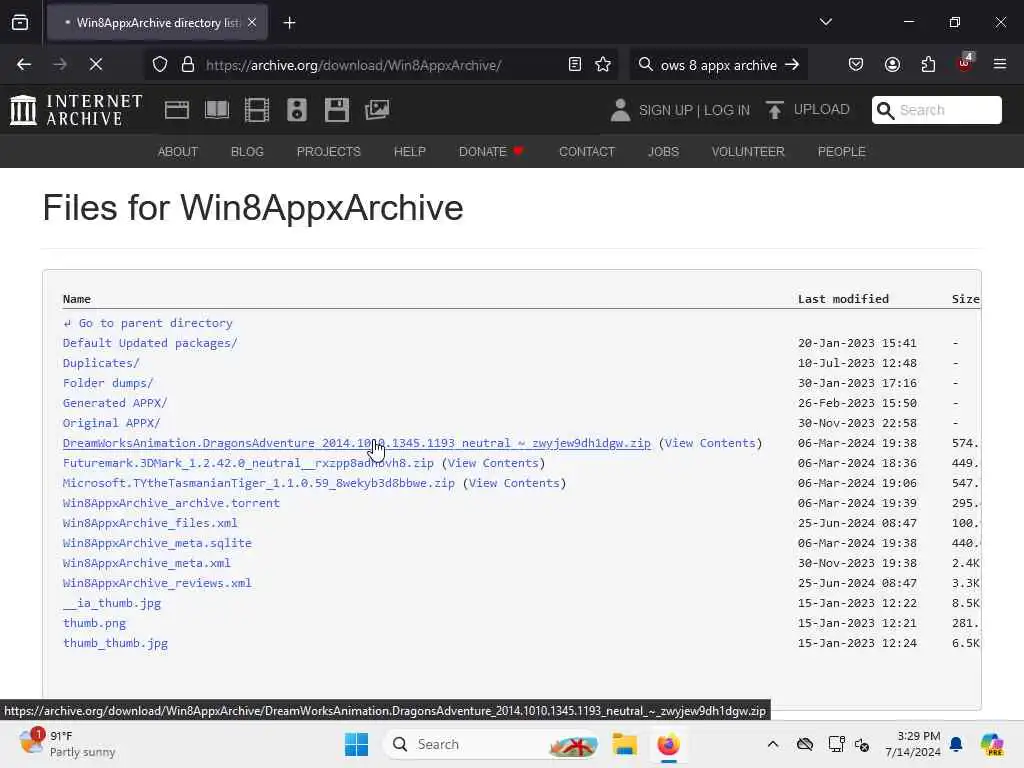Expand the list all tabs chevron
Image resolution: width=1024 pixels, height=768 pixels.
coord(825,22)
